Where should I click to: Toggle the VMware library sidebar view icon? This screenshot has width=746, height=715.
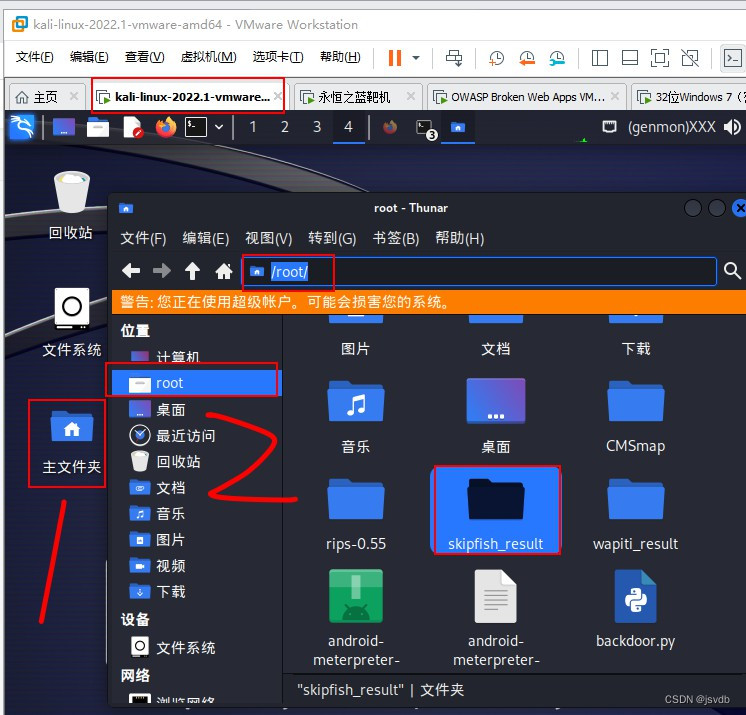599,58
